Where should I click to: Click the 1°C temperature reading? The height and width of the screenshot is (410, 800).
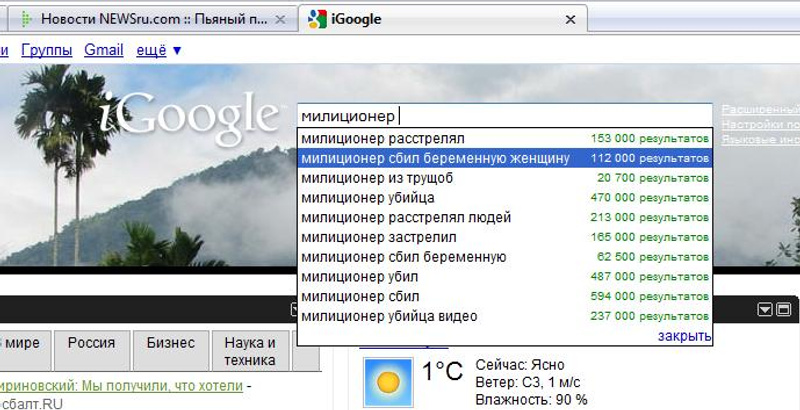[442, 372]
